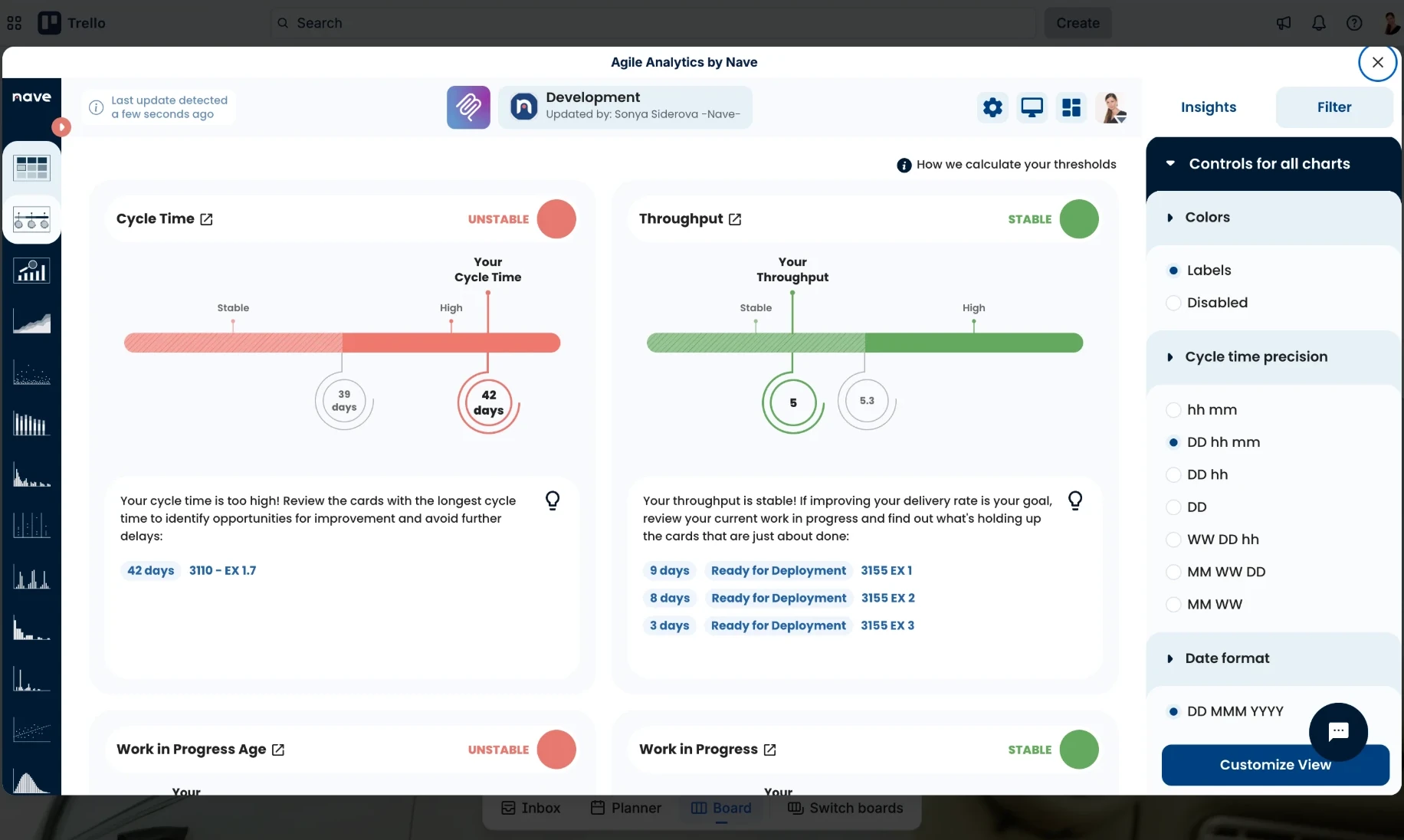Image resolution: width=1404 pixels, height=840 pixels.
Task: Expand the Colors section
Action: 1273,218
